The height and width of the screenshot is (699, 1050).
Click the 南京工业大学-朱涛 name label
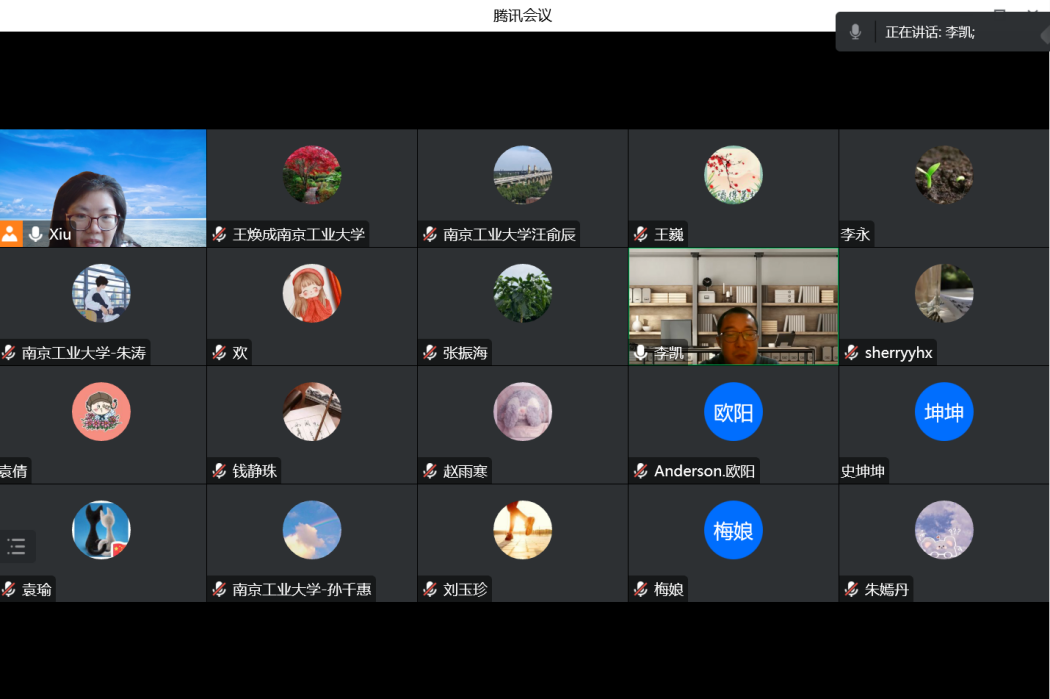[x=84, y=353]
